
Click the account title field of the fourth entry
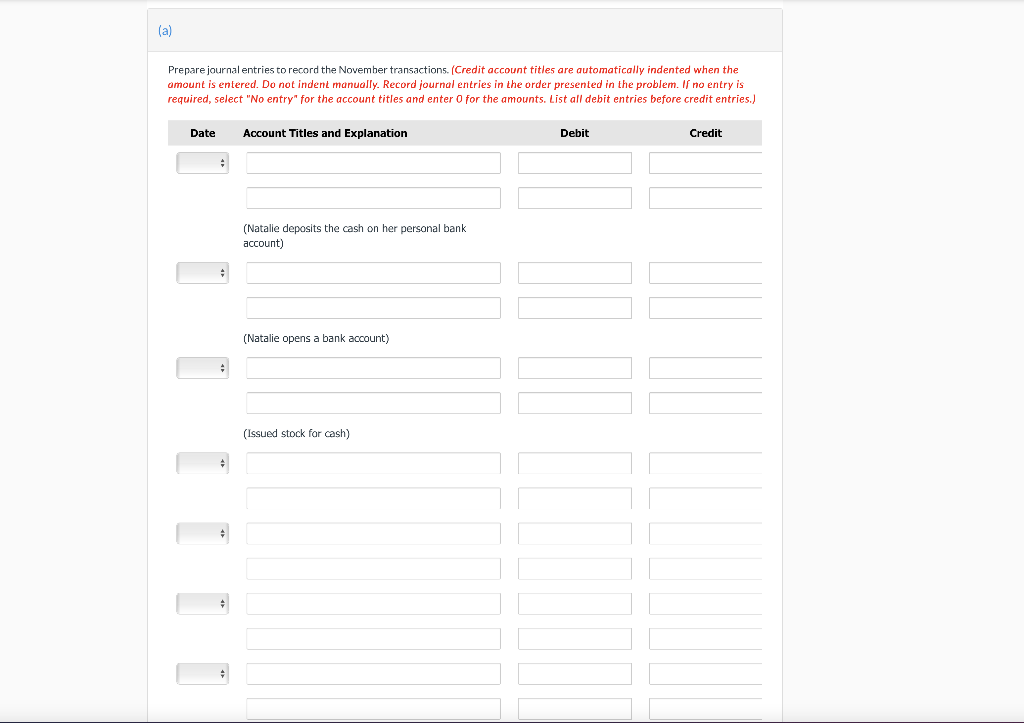click(373, 462)
